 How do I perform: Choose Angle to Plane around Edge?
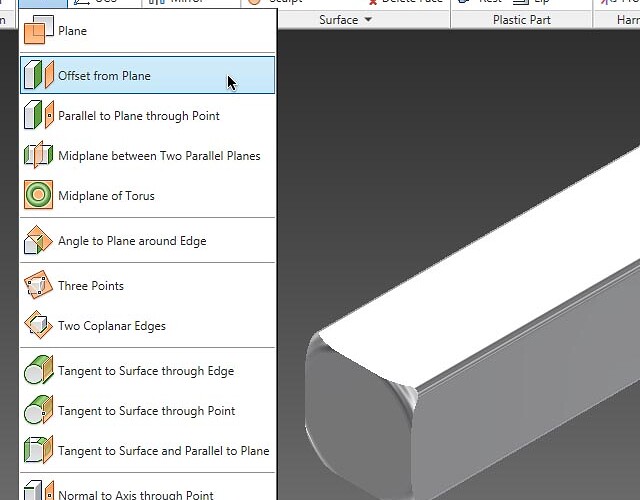click(132, 241)
